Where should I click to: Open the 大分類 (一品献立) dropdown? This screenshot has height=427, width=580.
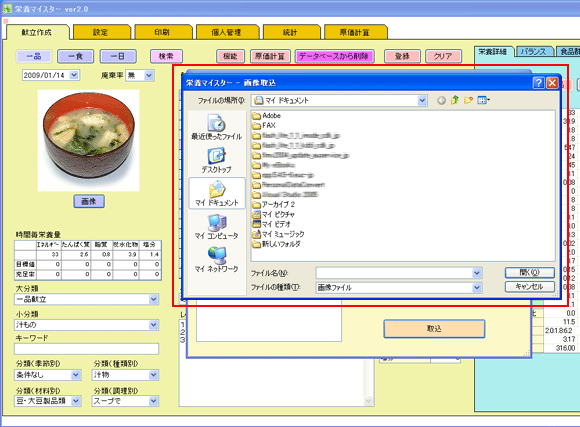click(x=154, y=299)
